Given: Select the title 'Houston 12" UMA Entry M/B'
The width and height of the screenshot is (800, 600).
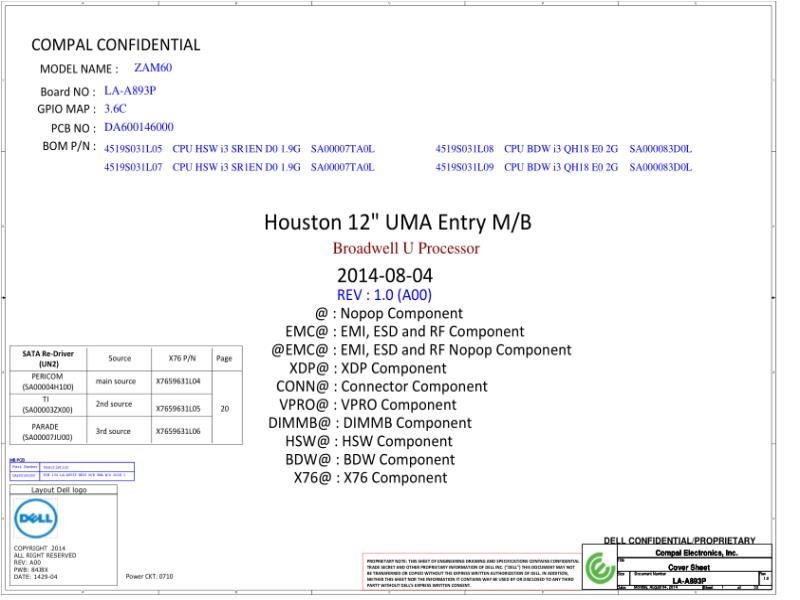Looking at the screenshot, I should (x=398, y=222).
